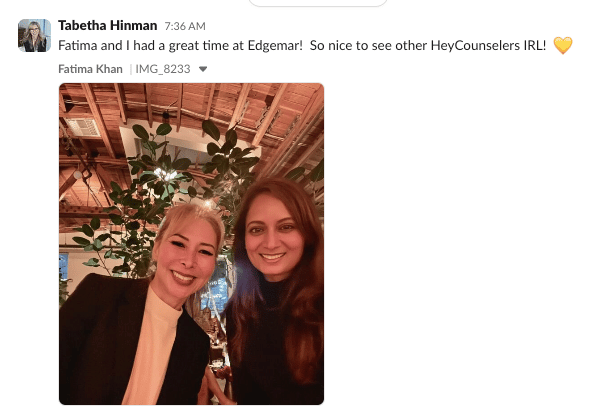This screenshot has height=413, width=612.
Task: Click the yellow heart emoji
Action: pyautogui.click(x=563, y=45)
